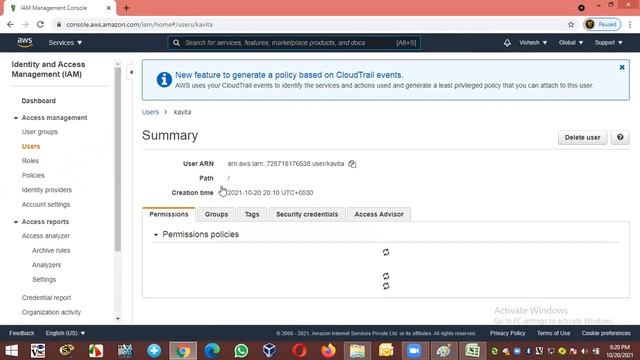Screen dimensions: 640x360
Task: Click the Delete user button
Action: [x=582, y=138]
